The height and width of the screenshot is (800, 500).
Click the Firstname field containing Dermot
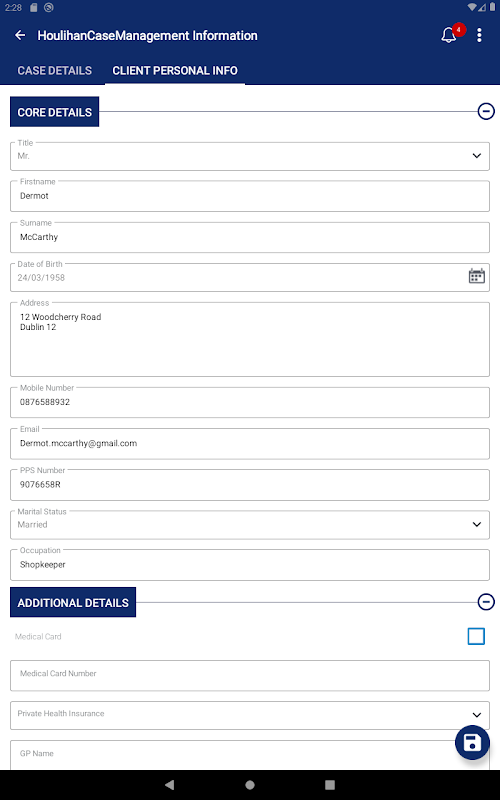pos(250,196)
